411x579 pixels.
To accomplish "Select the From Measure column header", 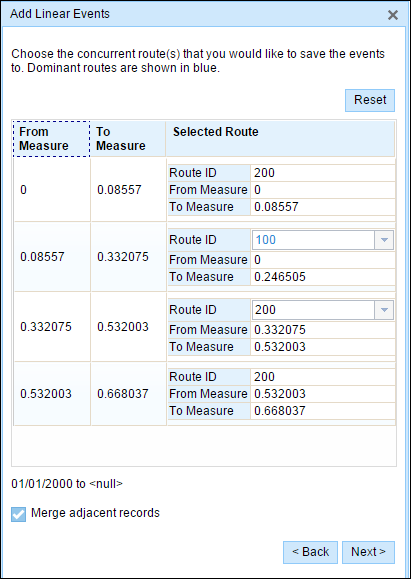I will (52, 139).
